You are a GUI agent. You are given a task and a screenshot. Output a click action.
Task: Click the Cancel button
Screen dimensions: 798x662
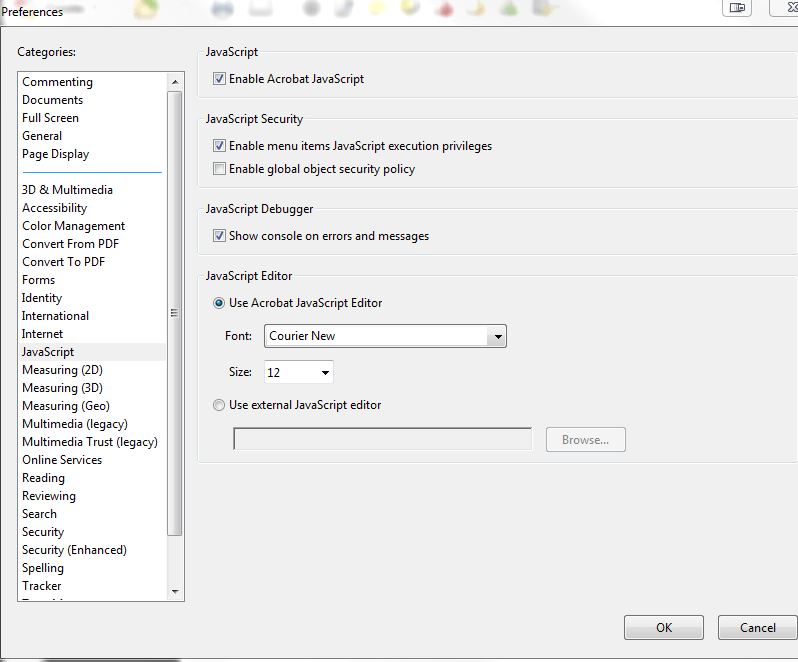click(758, 627)
